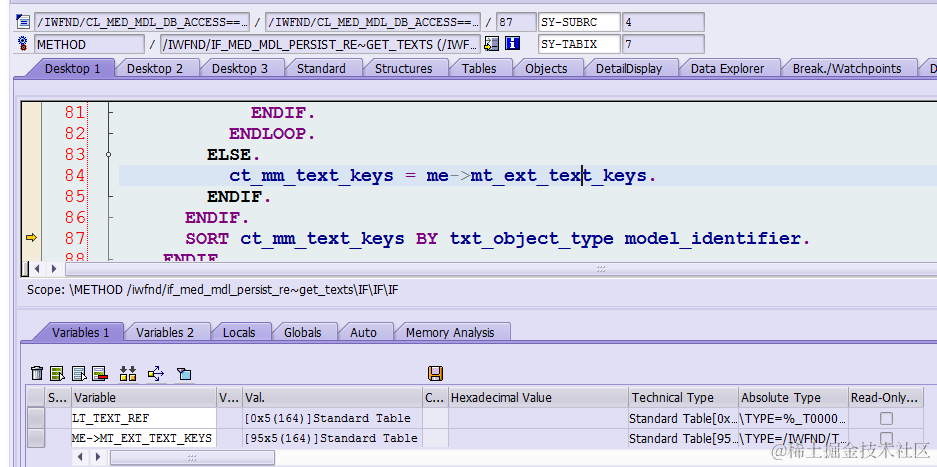Screen dimensions: 937x467
Task: Toggle the collapse marker at line 83 ELSE
Action: point(108,154)
